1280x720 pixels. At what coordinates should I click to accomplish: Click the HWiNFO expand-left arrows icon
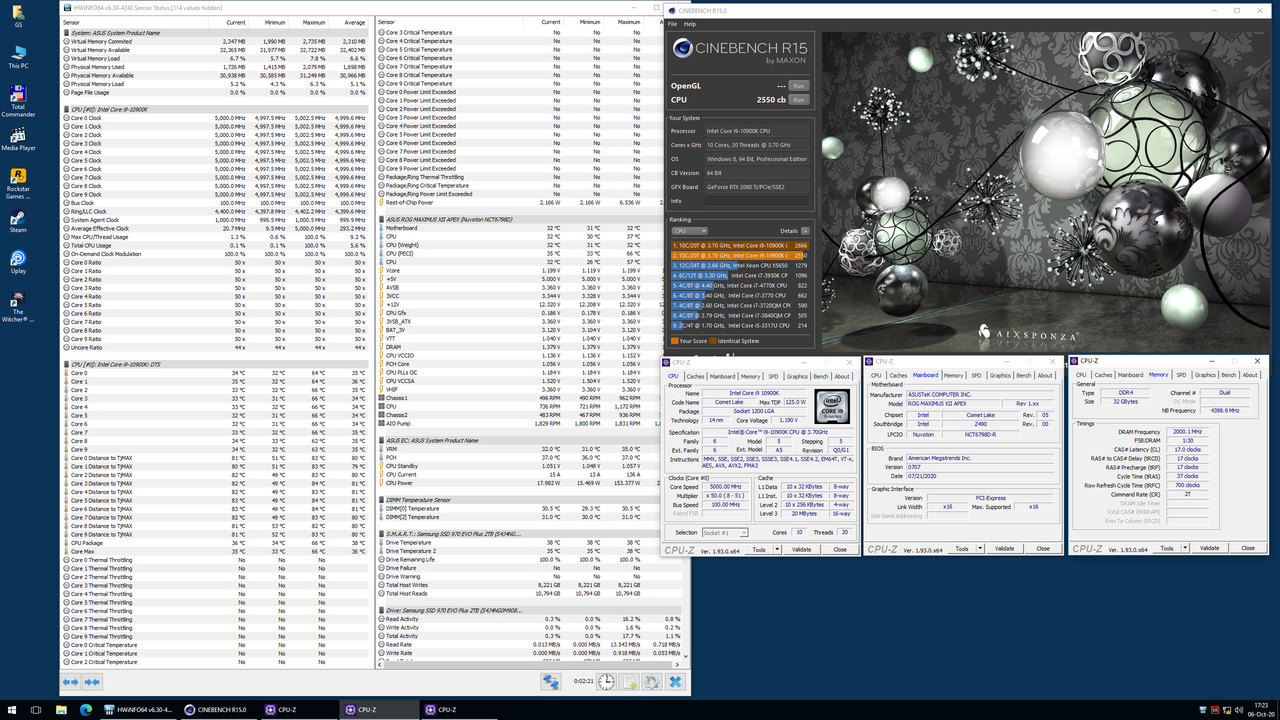point(70,681)
